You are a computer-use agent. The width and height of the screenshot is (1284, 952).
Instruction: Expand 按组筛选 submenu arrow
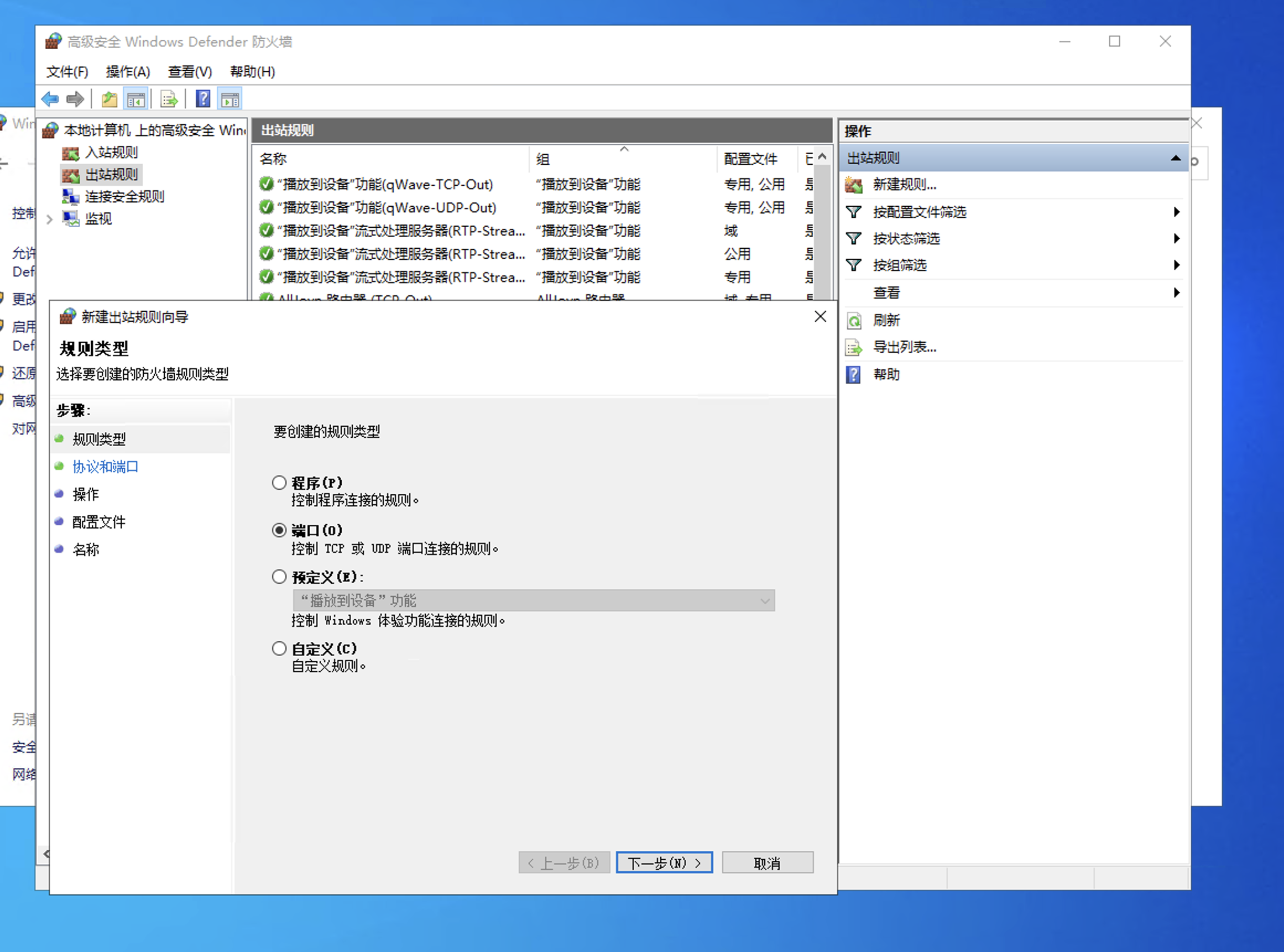point(1176,265)
